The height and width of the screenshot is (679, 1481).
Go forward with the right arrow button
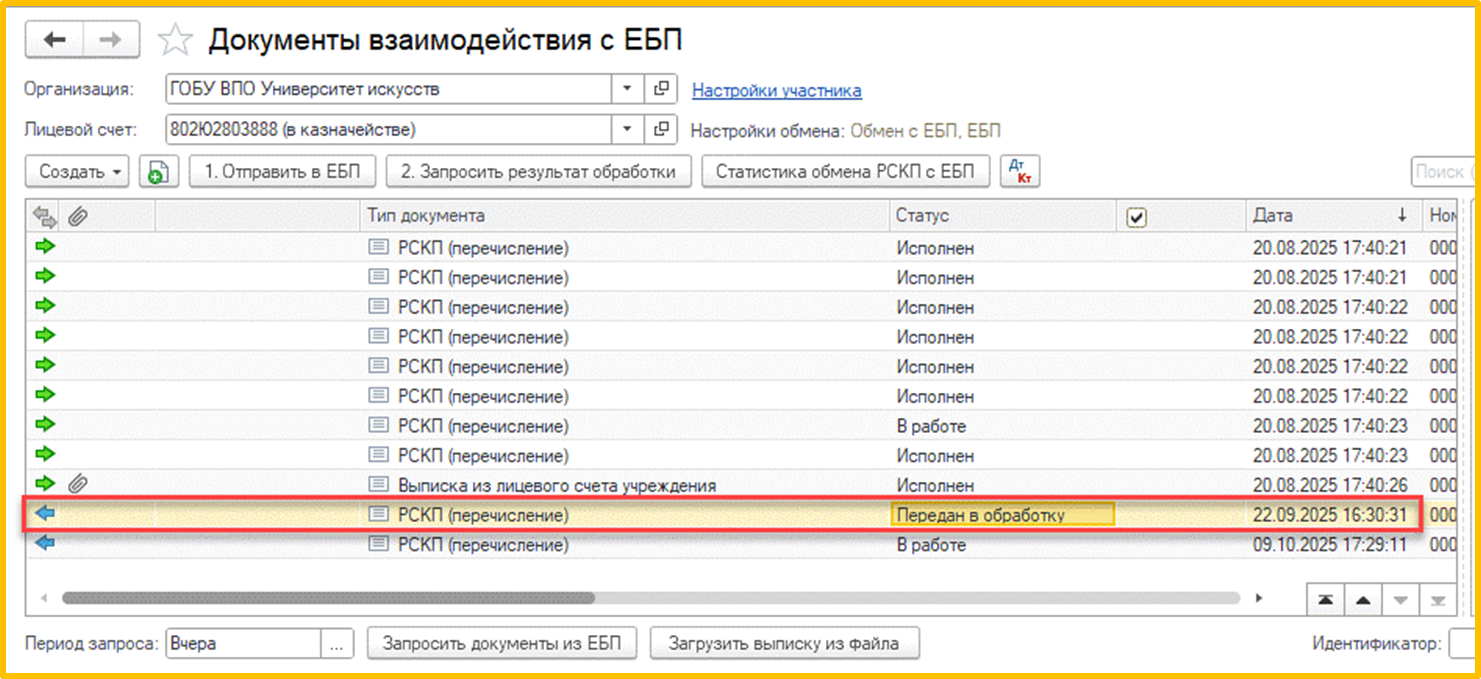coord(111,40)
